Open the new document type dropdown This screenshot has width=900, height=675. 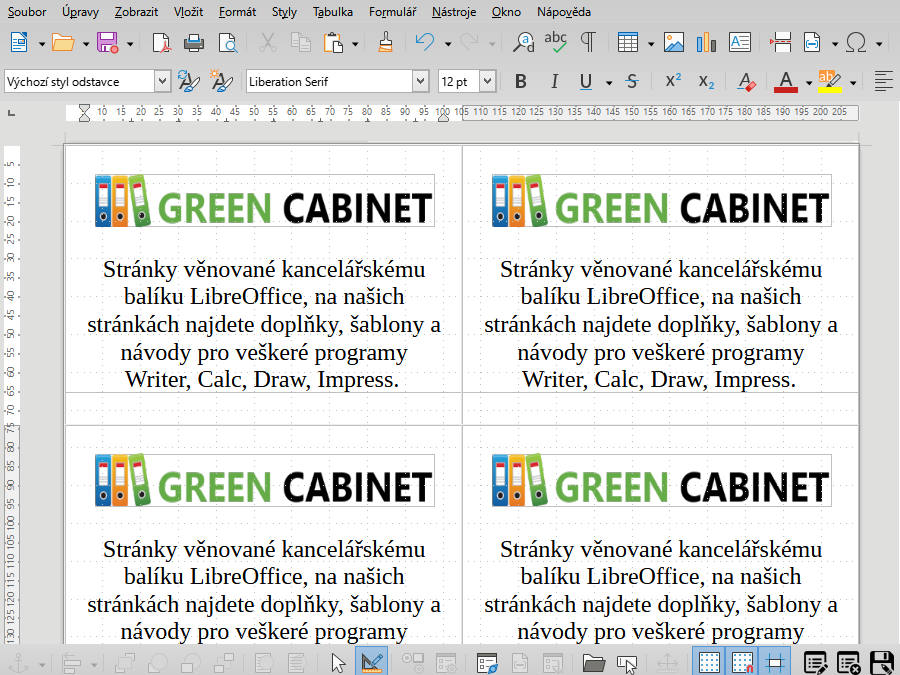[x=42, y=44]
